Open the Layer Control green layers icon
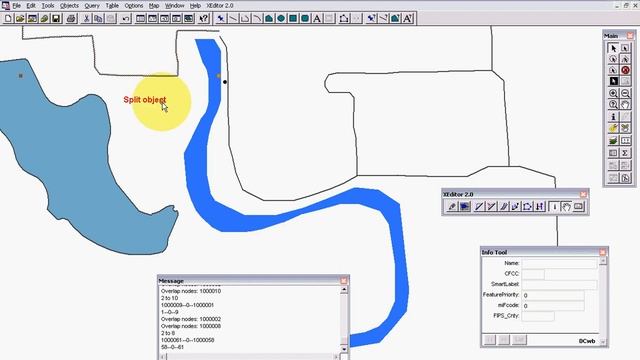This screenshot has height=360, width=640. point(613,141)
